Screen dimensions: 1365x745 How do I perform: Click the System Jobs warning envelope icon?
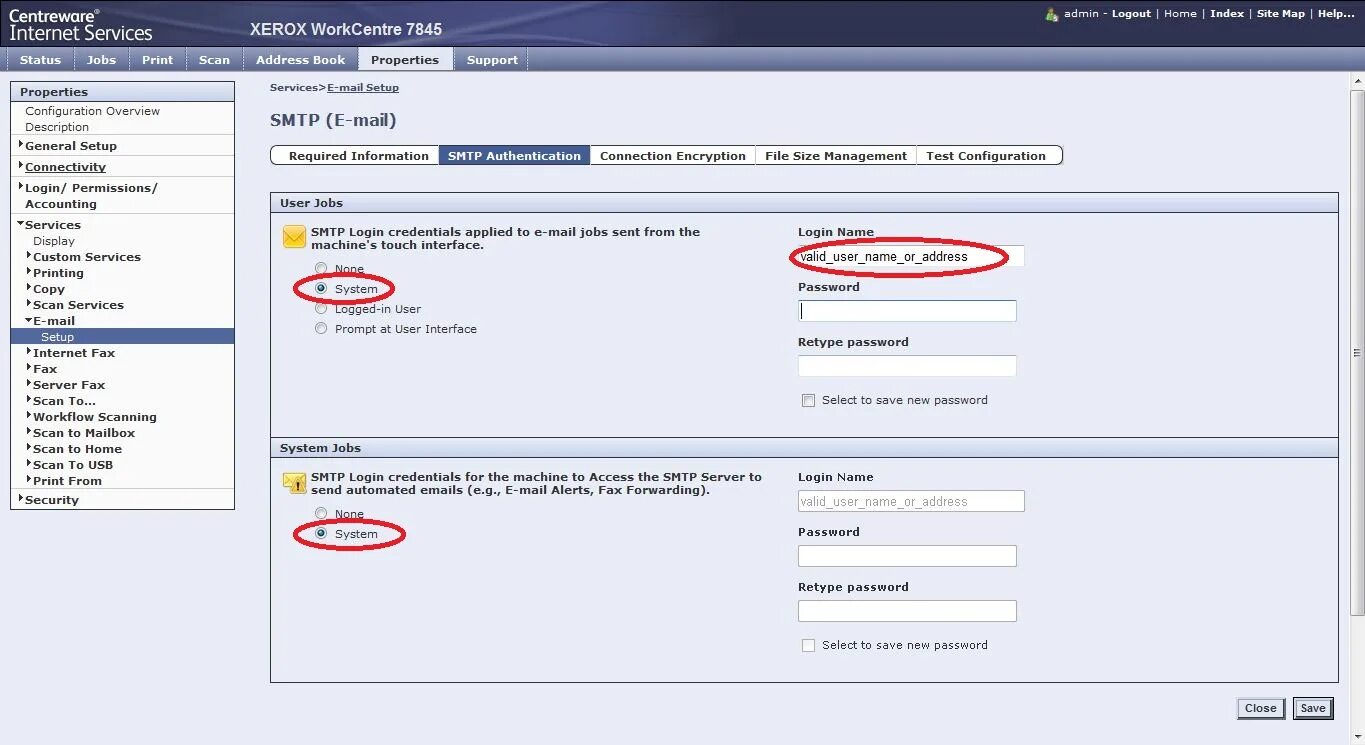[x=294, y=483]
